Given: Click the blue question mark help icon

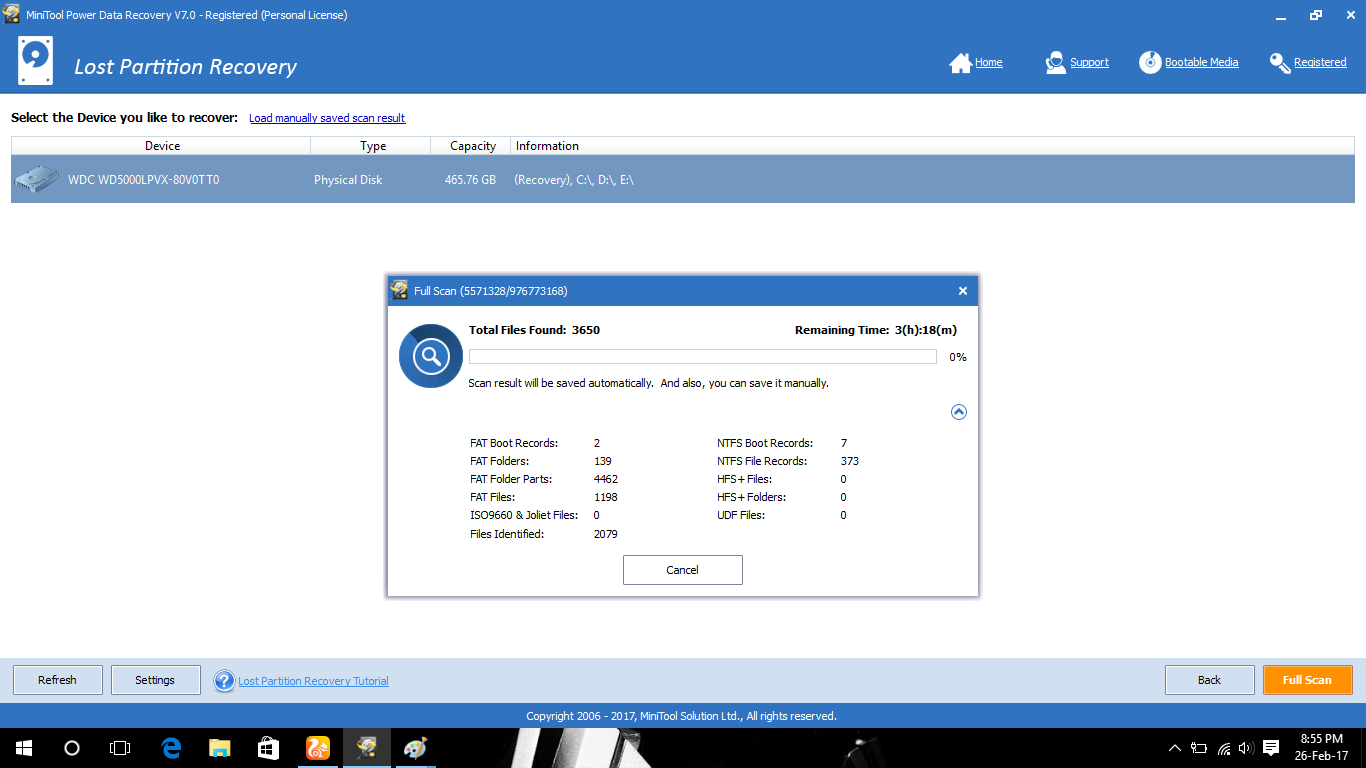Looking at the screenshot, I should pyautogui.click(x=224, y=681).
